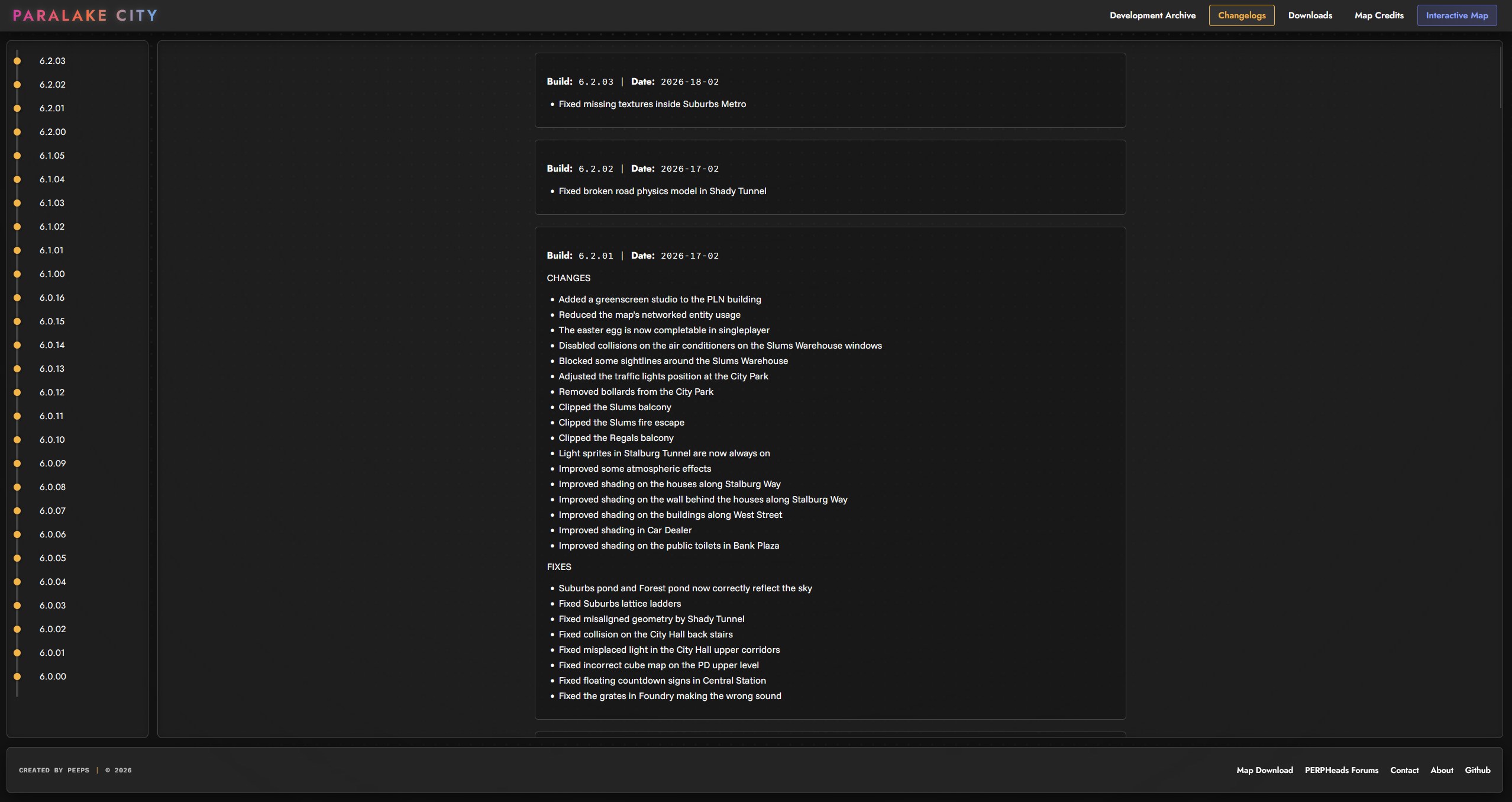Click the changelog panel vertical scrollbar
Screen dimensions: 1512x802
point(1501,77)
